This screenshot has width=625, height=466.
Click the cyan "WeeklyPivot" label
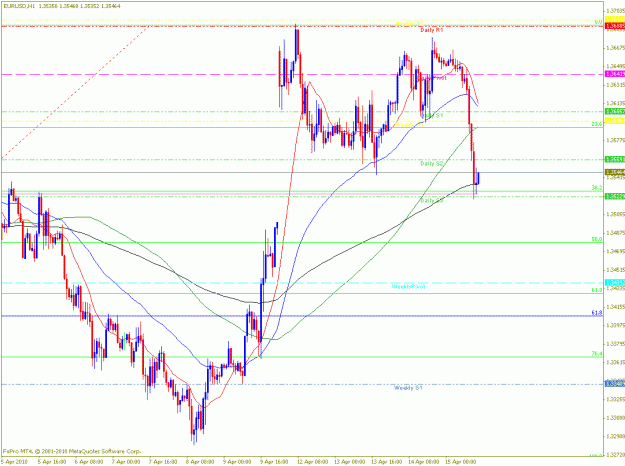tap(409, 287)
